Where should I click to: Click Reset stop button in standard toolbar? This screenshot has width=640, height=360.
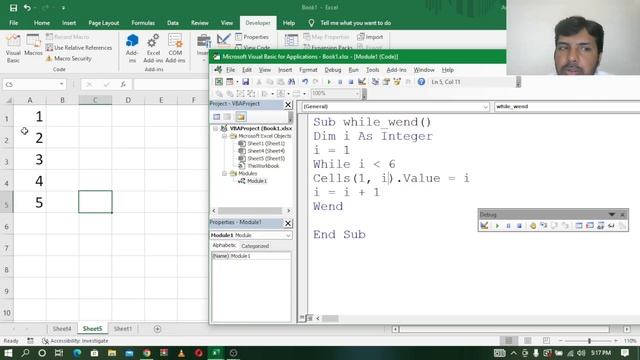(x=350, y=82)
